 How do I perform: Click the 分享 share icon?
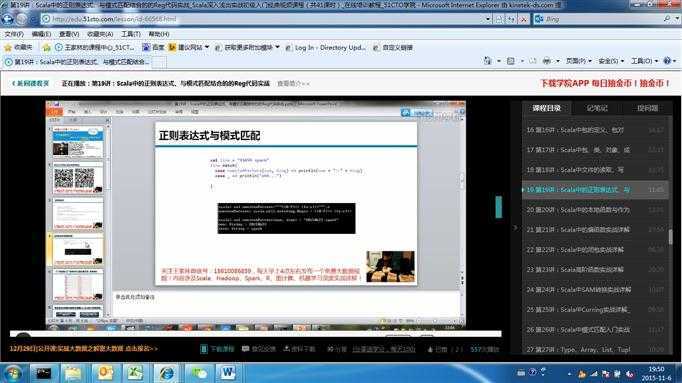[x=331, y=349]
